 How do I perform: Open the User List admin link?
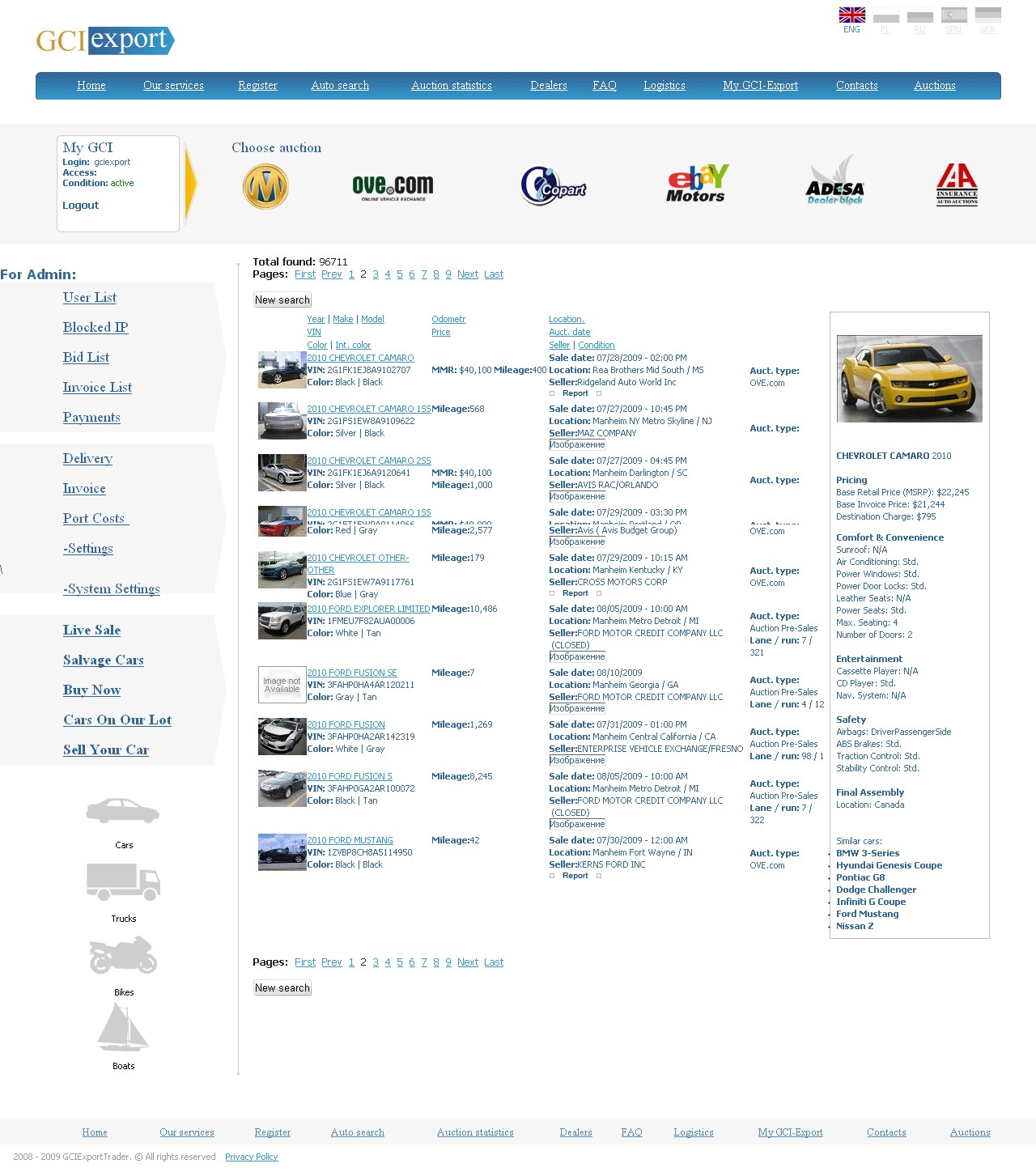coord(90,297)
